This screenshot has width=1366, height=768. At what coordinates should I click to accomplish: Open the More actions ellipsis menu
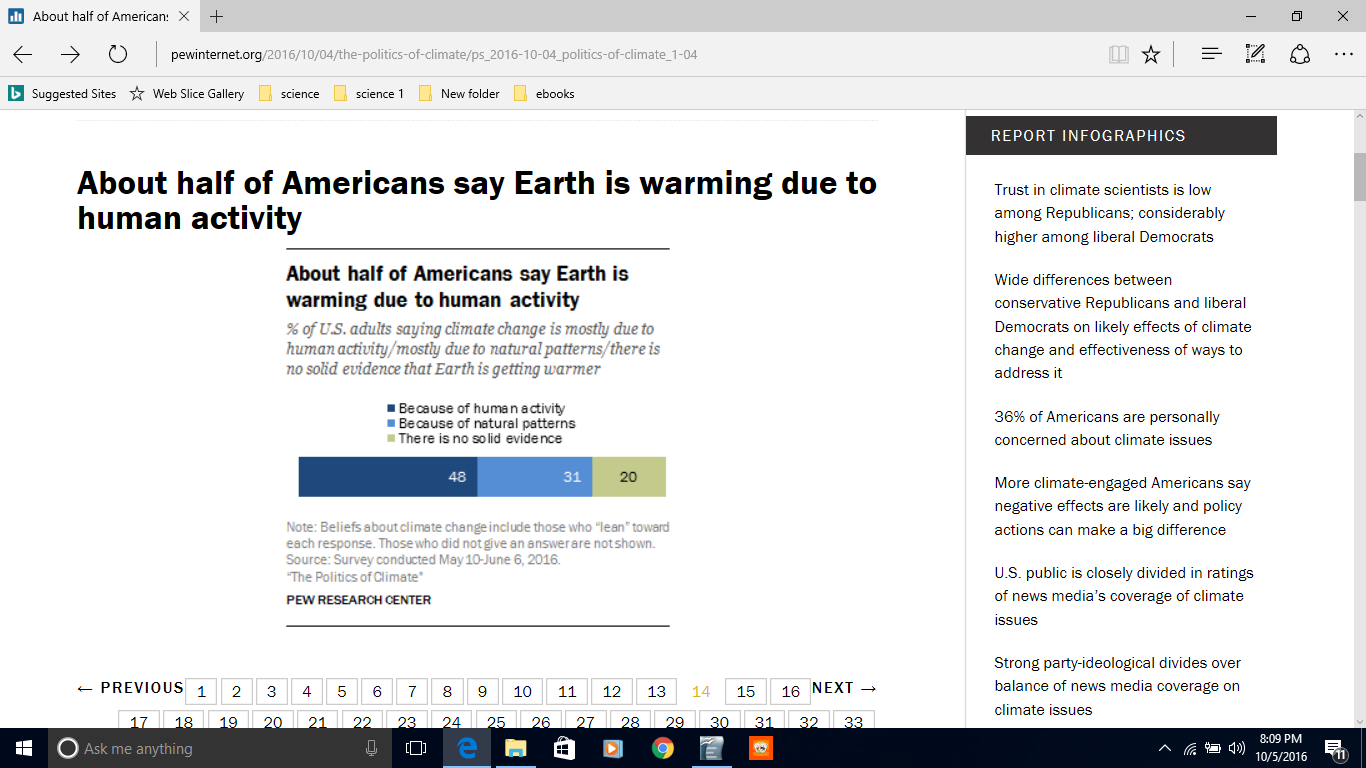click(1343, 54)
